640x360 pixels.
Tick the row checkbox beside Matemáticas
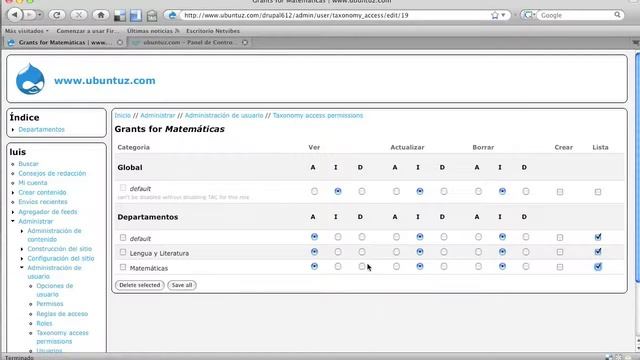(123, 267)
